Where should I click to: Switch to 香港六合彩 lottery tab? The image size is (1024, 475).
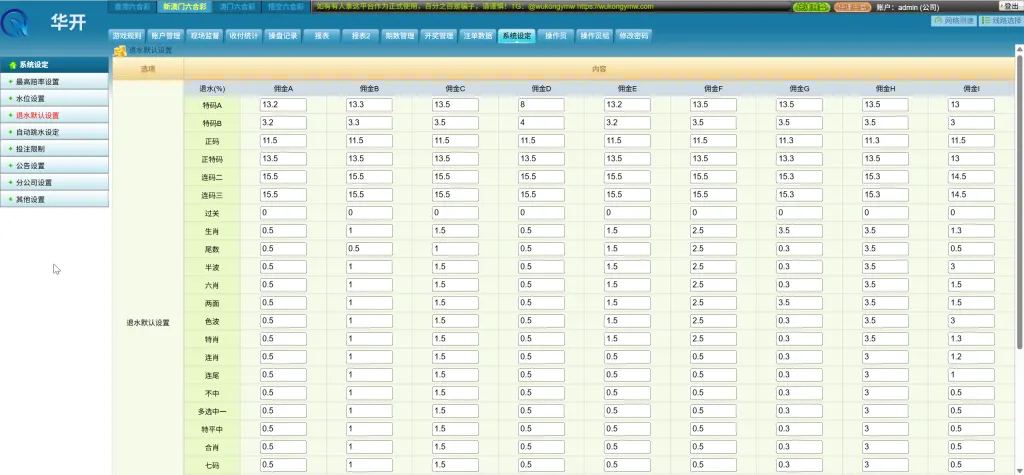[x=132, y=7]
